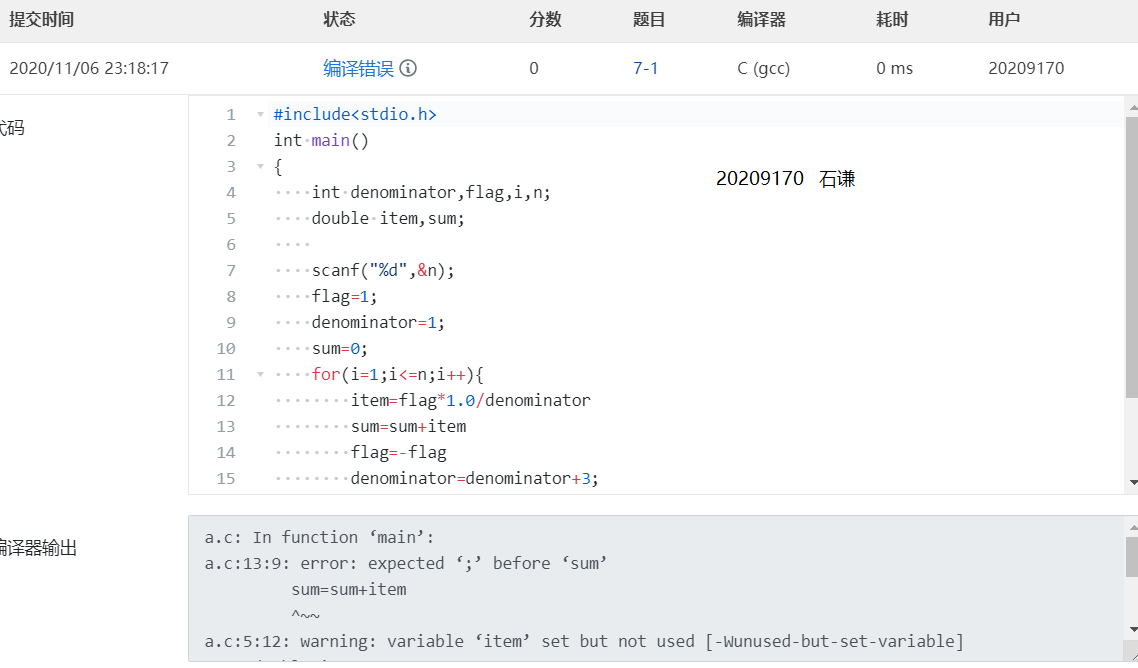Collapse the fold arrow at line 1
This screenshot has width=1138, height=668.
[x=260, y=115]
